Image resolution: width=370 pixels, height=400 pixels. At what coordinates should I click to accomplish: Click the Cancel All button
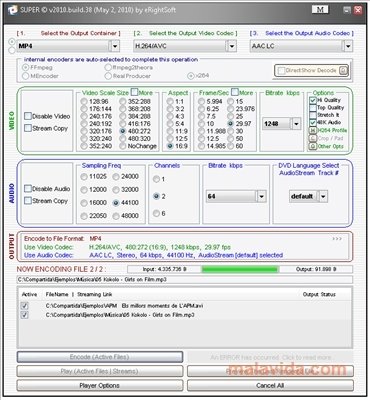pyautogui.click(x=270, y=385)
